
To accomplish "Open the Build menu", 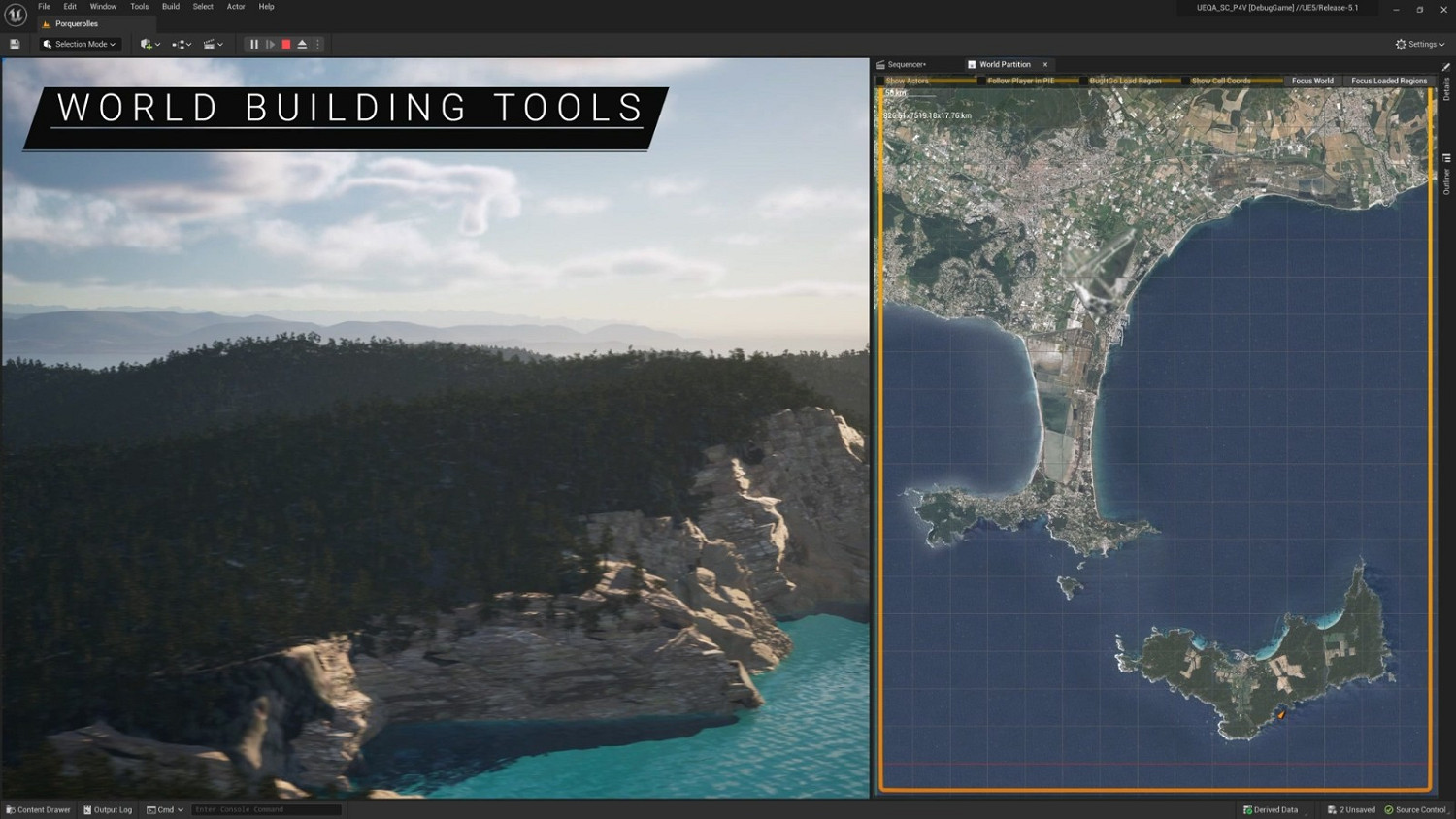I will [x=171, y=7].
